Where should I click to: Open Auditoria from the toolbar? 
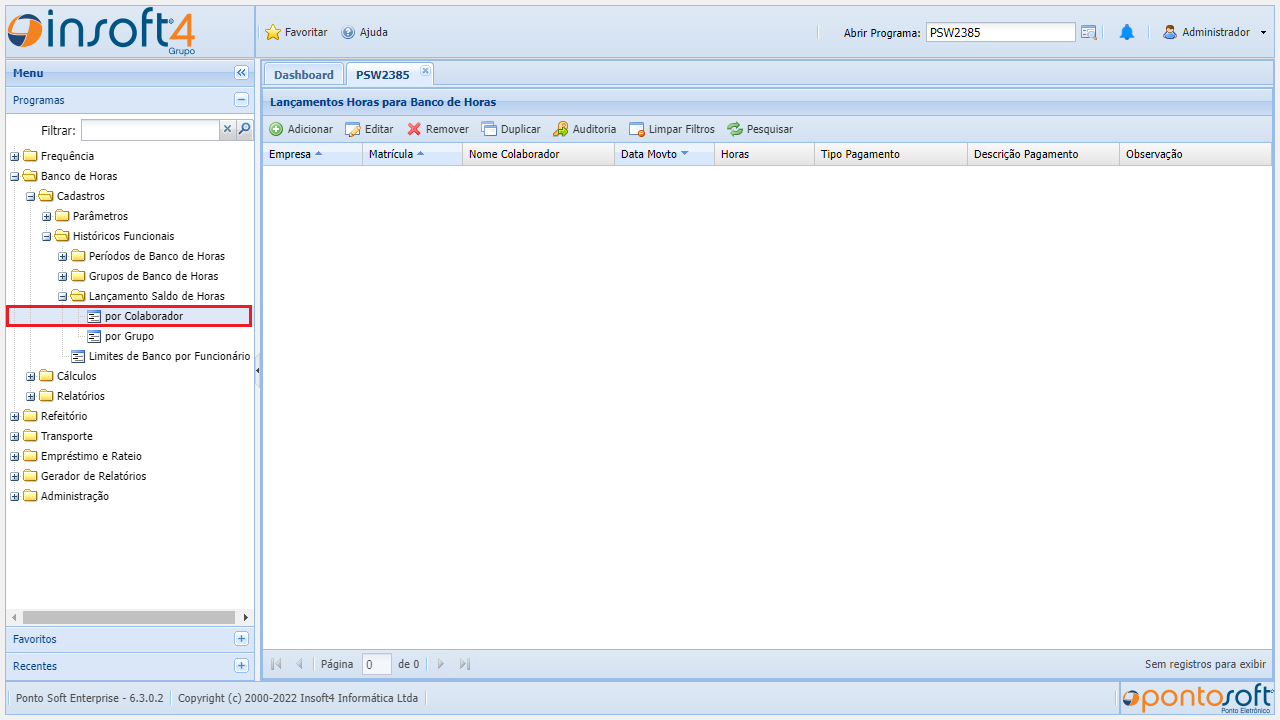tap(561, 129)
